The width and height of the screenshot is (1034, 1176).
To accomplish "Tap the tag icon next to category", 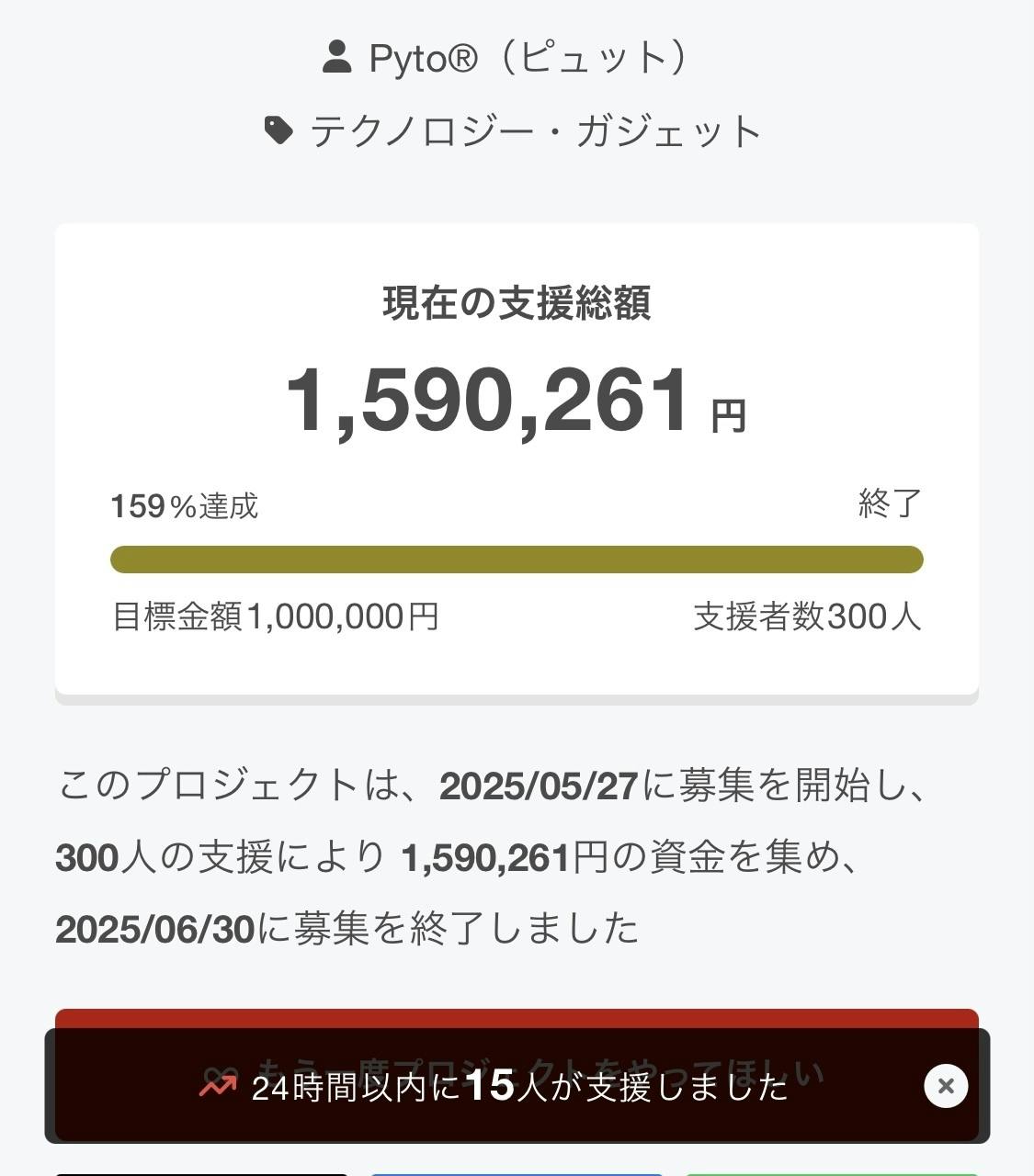I will coord(278,130).
